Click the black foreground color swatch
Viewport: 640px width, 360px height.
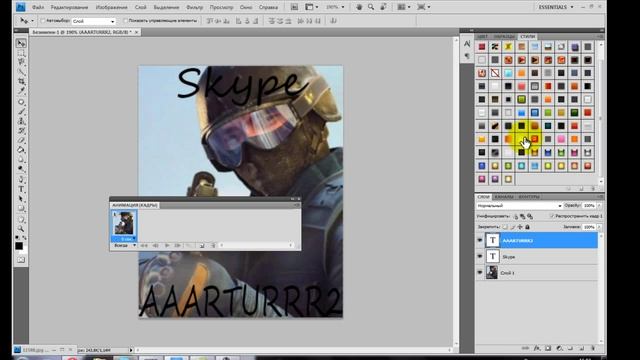coord(19,246)
